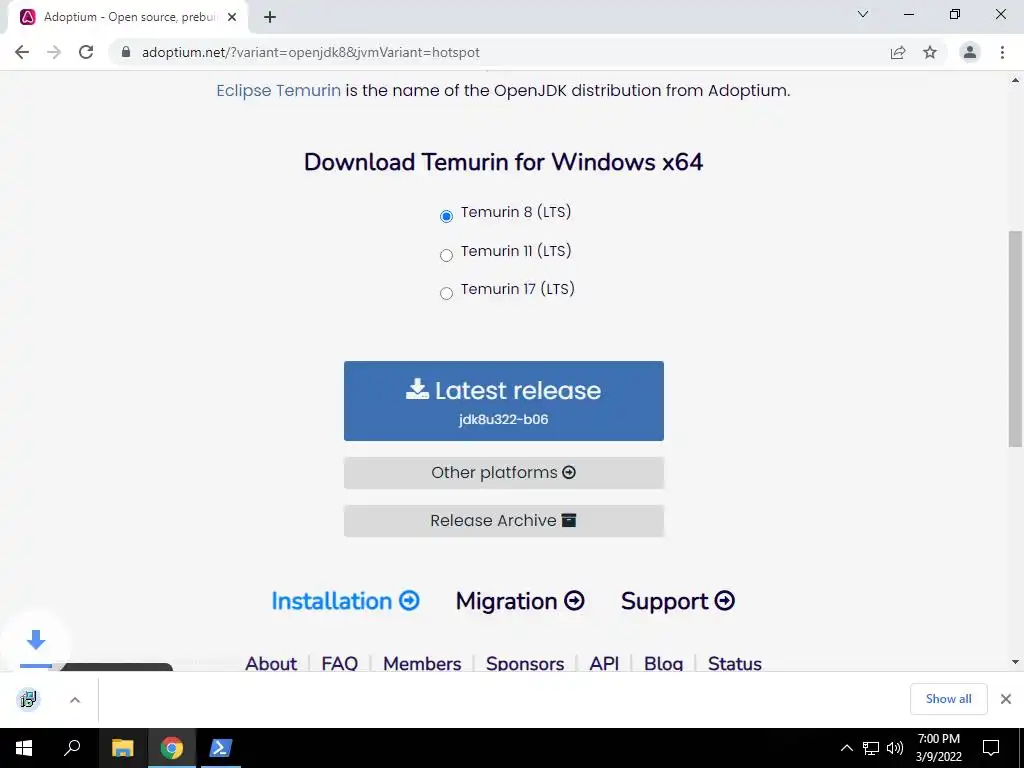Open the Status footer link

pos(735,663)
